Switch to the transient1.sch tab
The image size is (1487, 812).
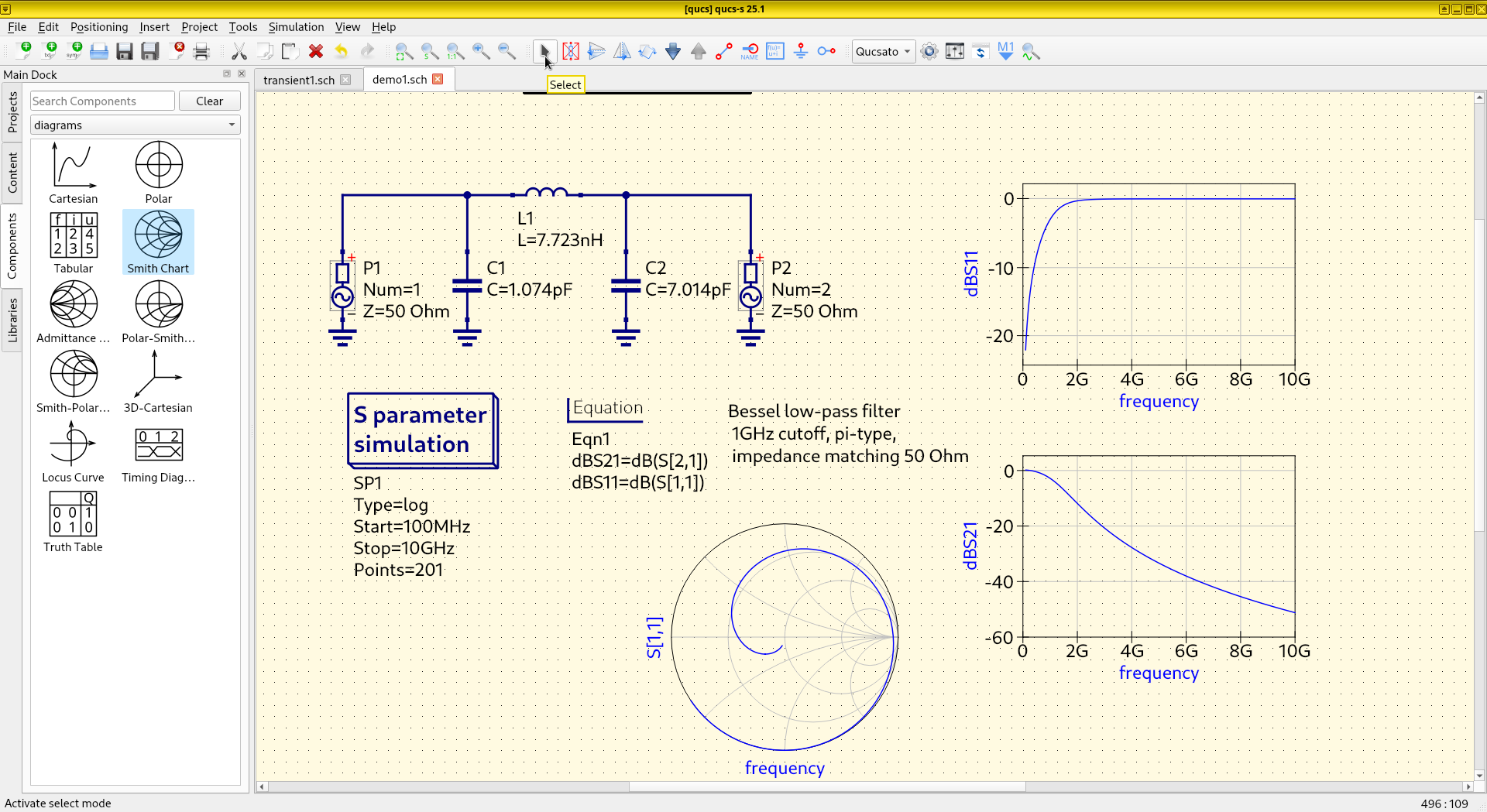click(299, 80)
